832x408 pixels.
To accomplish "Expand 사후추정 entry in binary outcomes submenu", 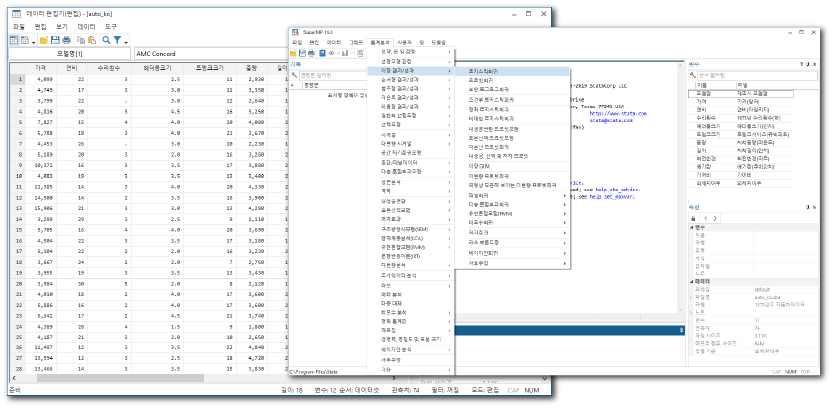I will 513,263.
